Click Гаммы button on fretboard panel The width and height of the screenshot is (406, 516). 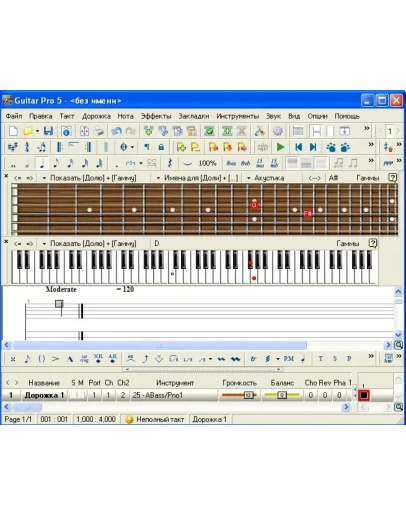tap(368, 178)
